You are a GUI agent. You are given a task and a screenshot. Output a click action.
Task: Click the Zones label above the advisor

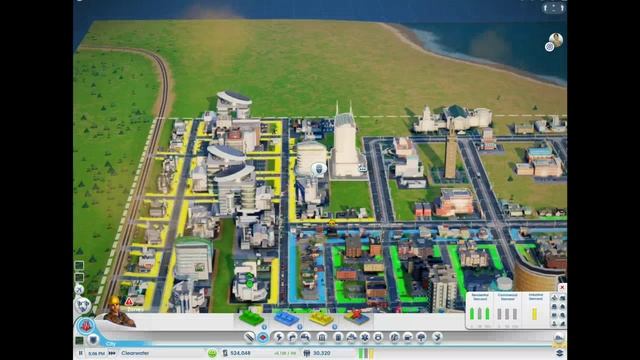[135, 309]
